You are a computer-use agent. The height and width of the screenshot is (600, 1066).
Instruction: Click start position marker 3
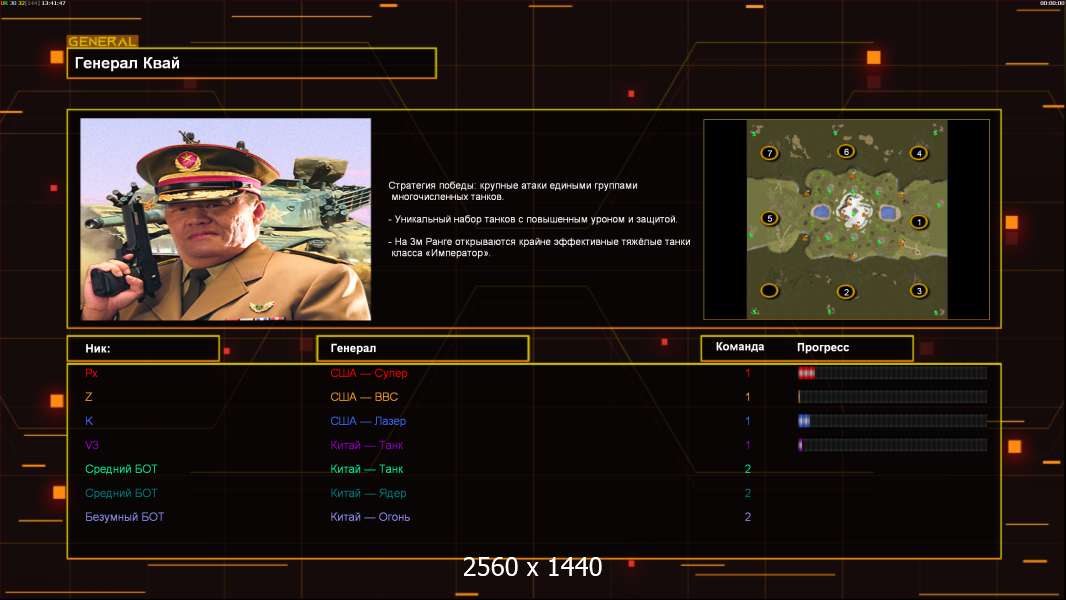(x=918, y=291)
